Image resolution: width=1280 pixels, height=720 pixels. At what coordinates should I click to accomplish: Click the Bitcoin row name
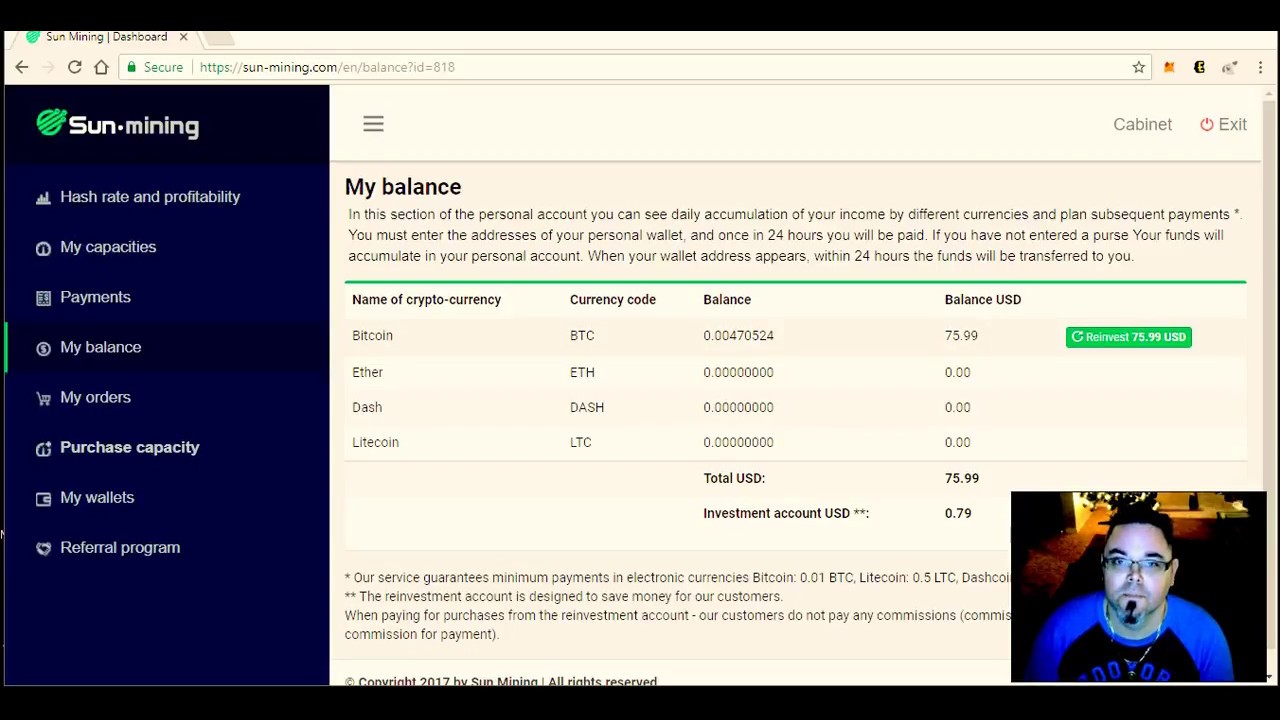point(372,336)
